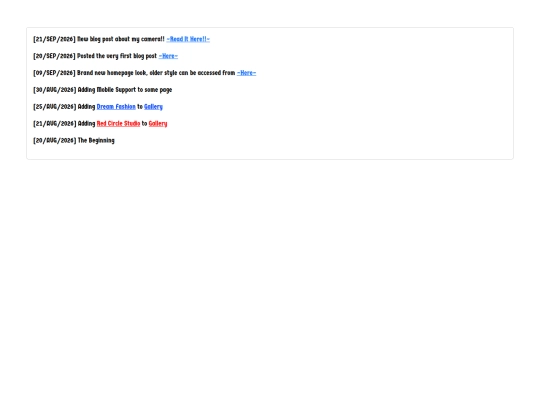Screen dimensions: 540x405
Task: Select "Brand new homepage look" entry text
Action: pyautogui.click(x=156, y=73)
